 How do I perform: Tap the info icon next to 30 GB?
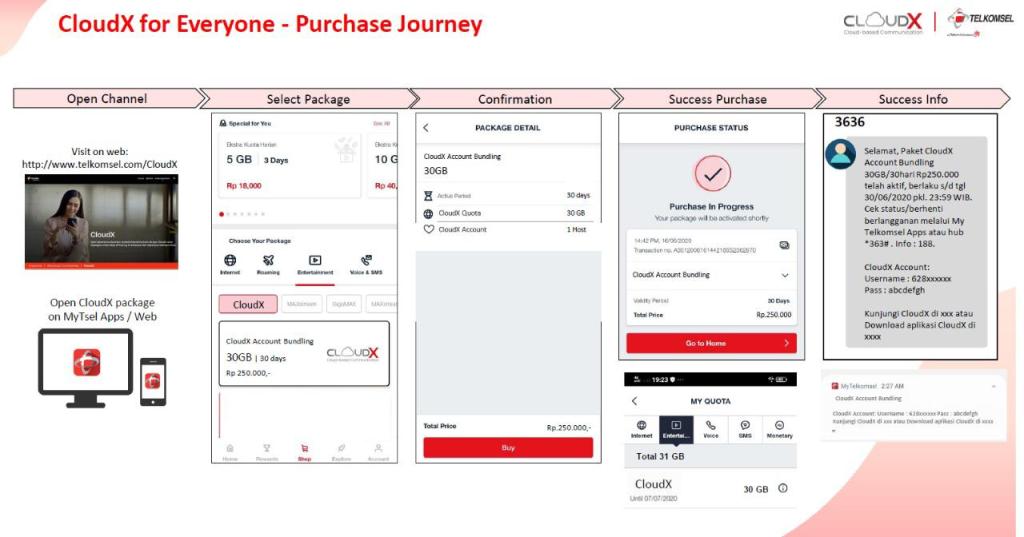[782, 488]
